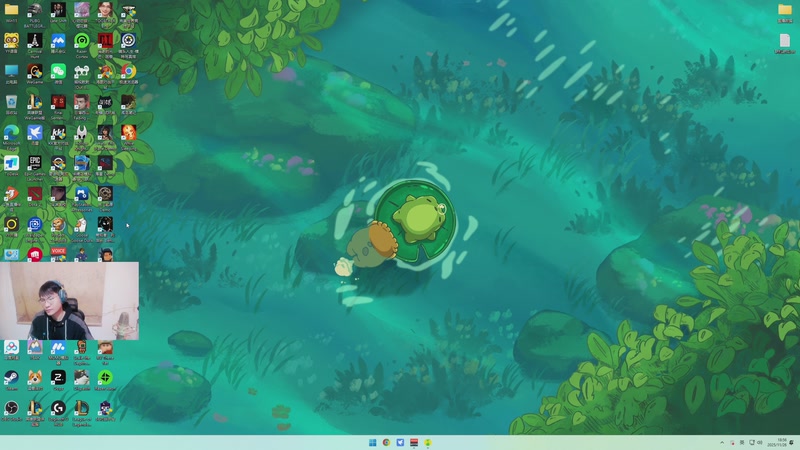Open the Recycle Bin
The width and height of the screenshot is (800, 450).
tap(11, 103)
